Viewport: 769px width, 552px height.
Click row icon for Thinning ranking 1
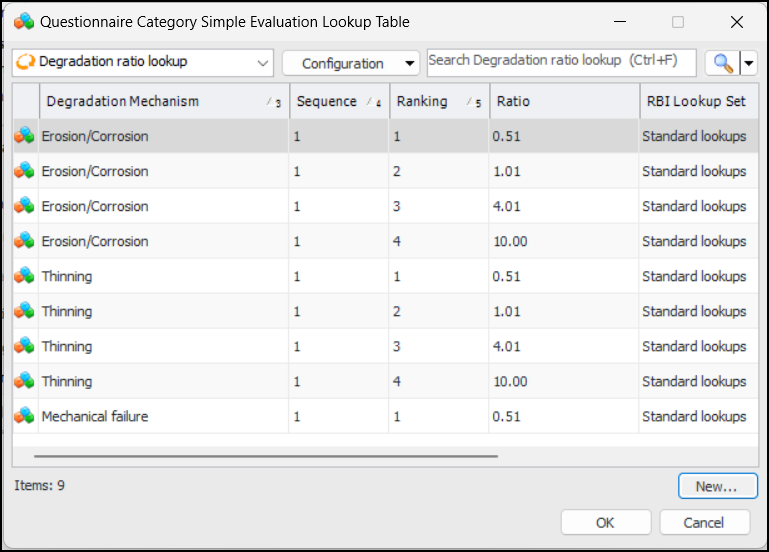tap(24, 276)
